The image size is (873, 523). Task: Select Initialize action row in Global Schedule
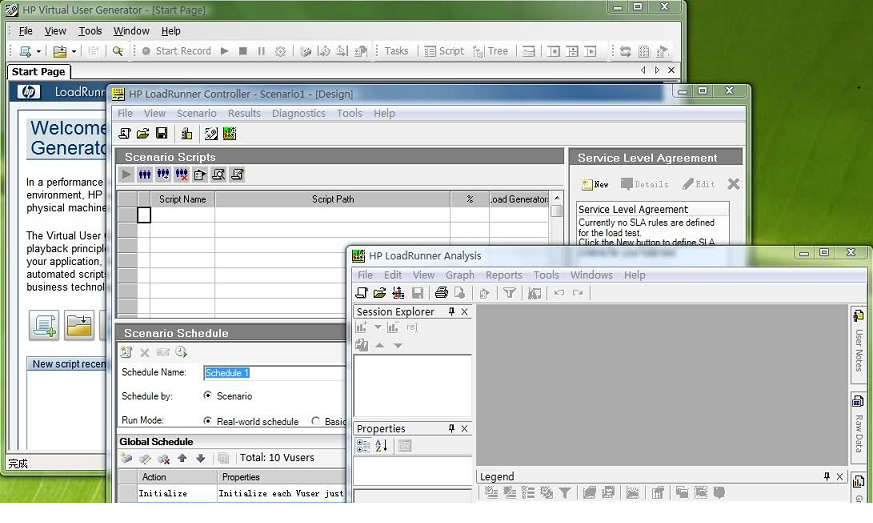point(232,493)
